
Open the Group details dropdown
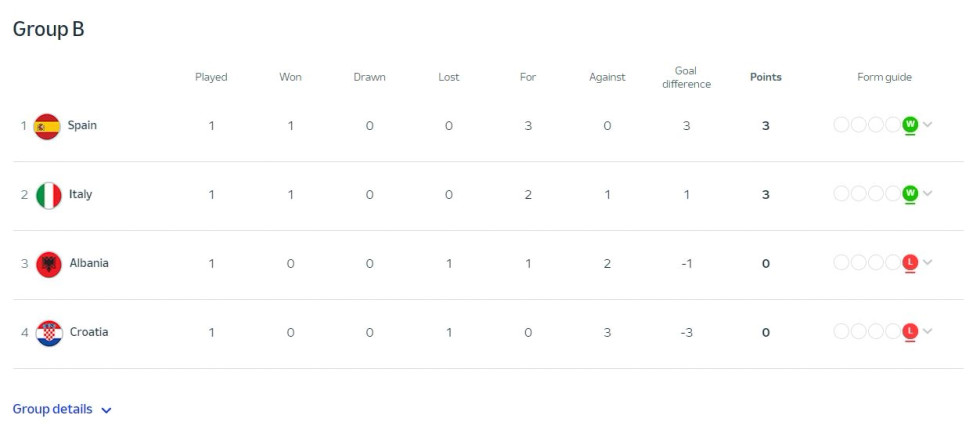point(62,410)
